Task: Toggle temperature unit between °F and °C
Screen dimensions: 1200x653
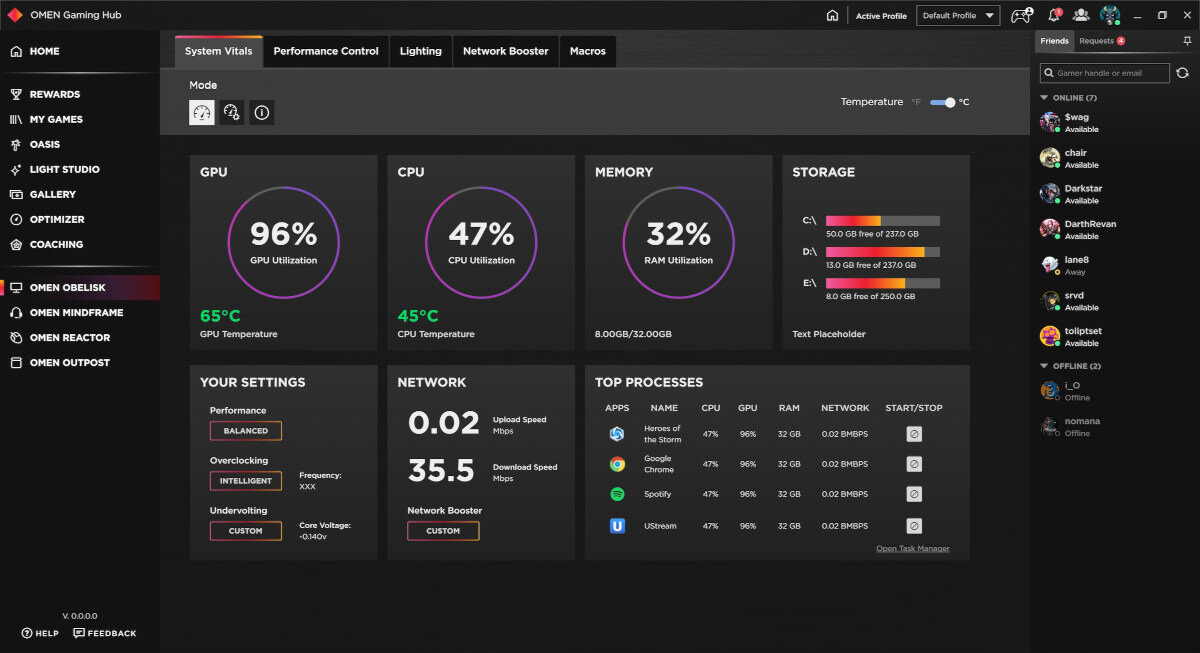Action: pyautogui.click(x=942, y=102)
